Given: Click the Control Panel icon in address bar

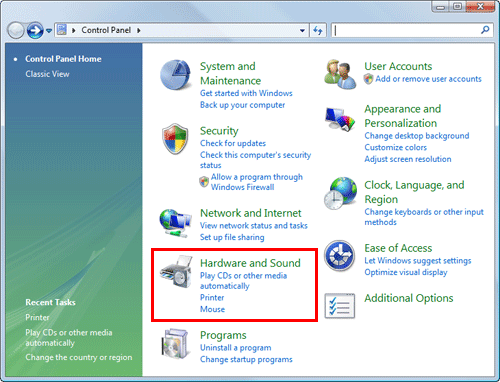Looking at the screenshot, I should click(62, 30).
